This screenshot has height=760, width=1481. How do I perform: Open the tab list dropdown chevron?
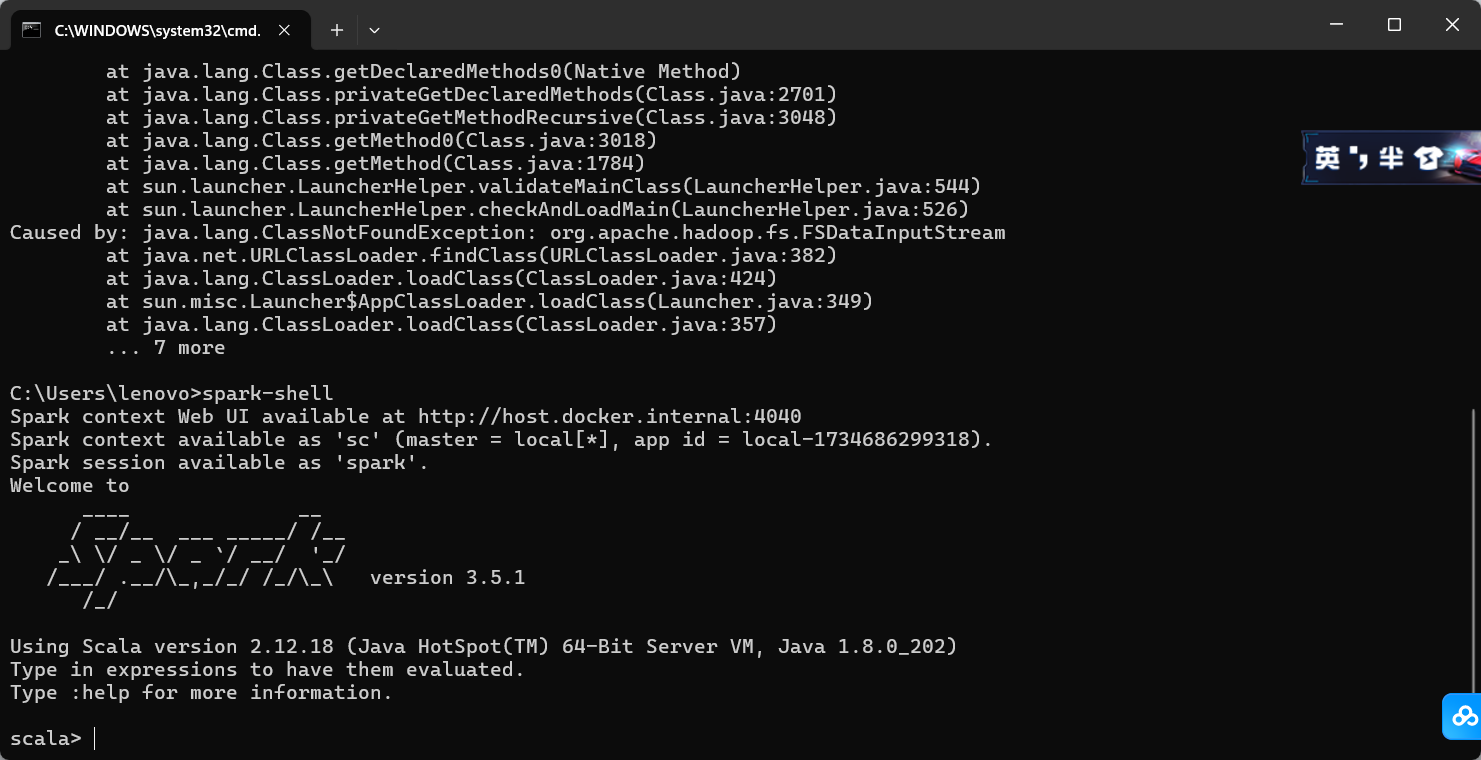(x=373, y=31)
